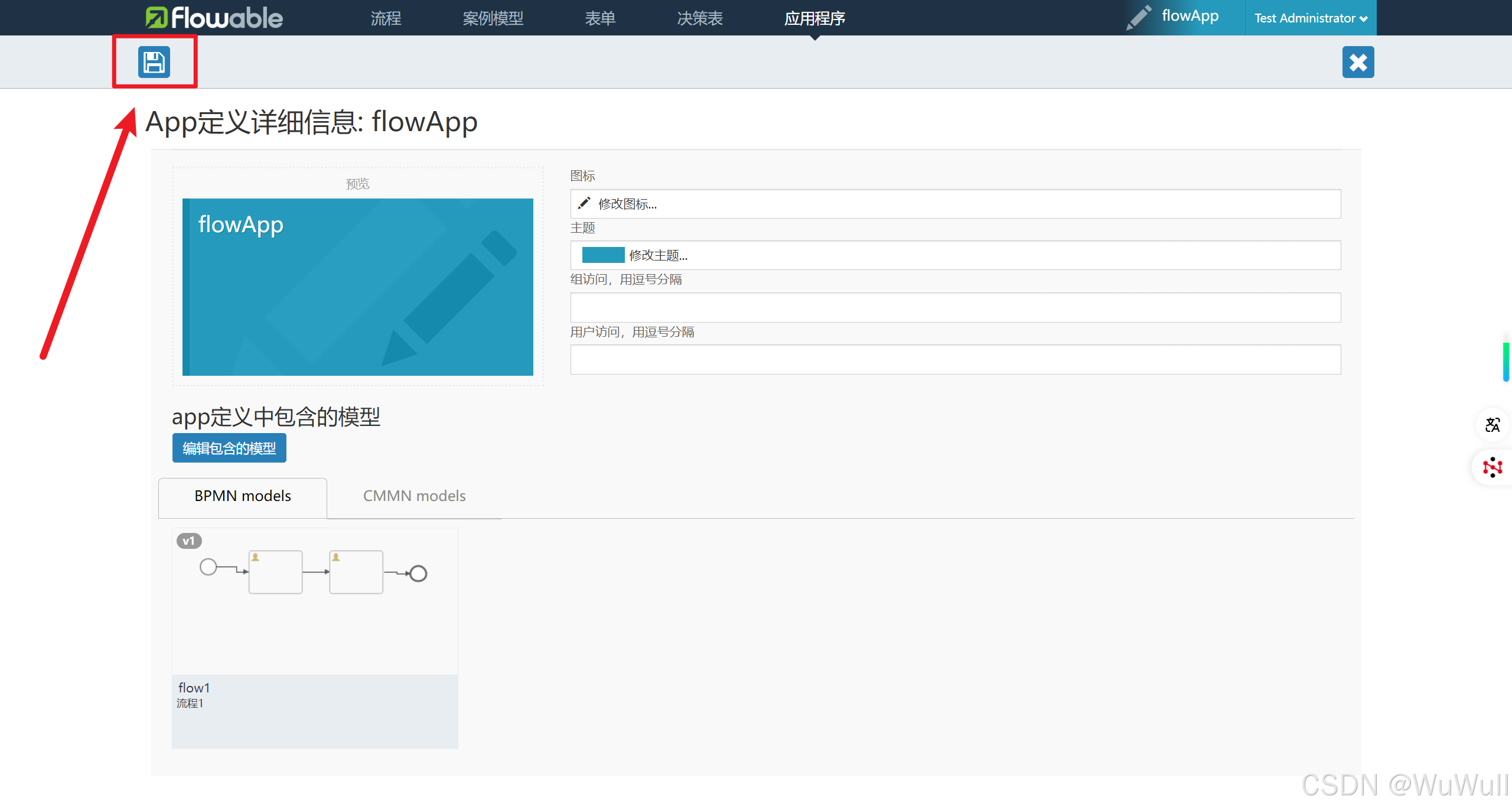Click the translate floating icon
The image size is (1512, 810).
[1493, 425]
